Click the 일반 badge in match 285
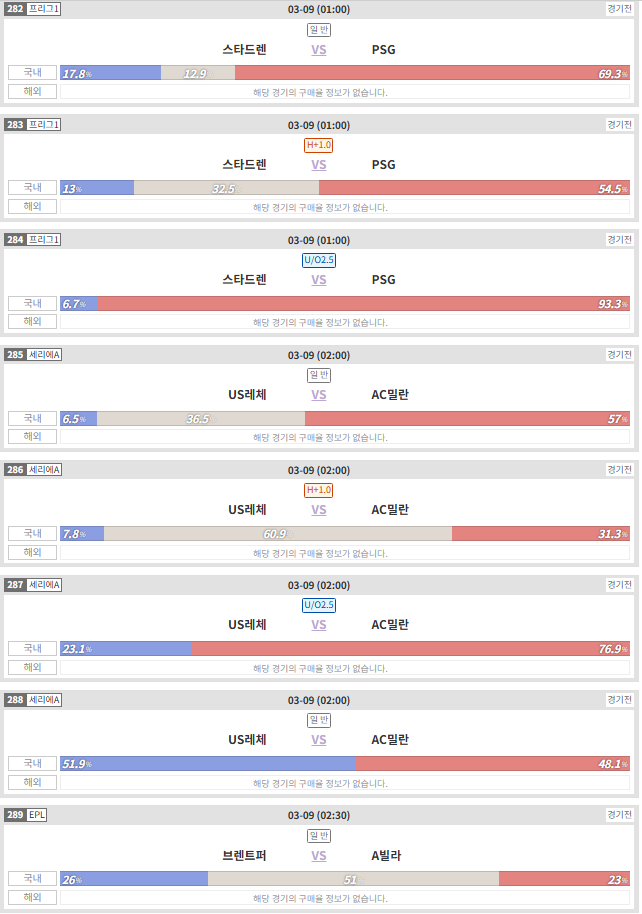 tap(318, 375)
